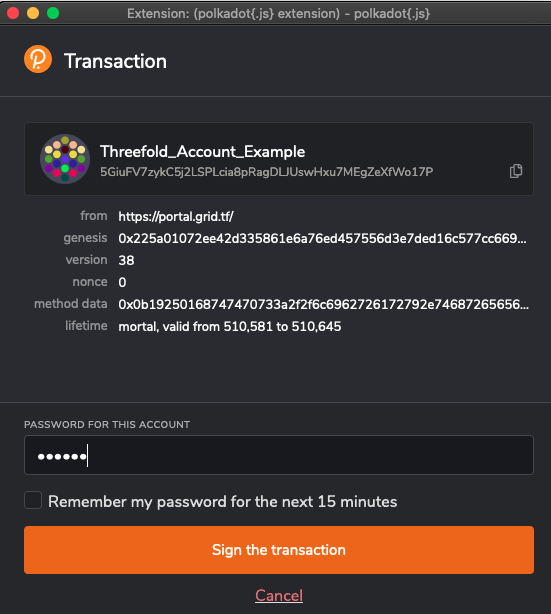
Task: Maximize the window with green button
Action: (53, 13)
